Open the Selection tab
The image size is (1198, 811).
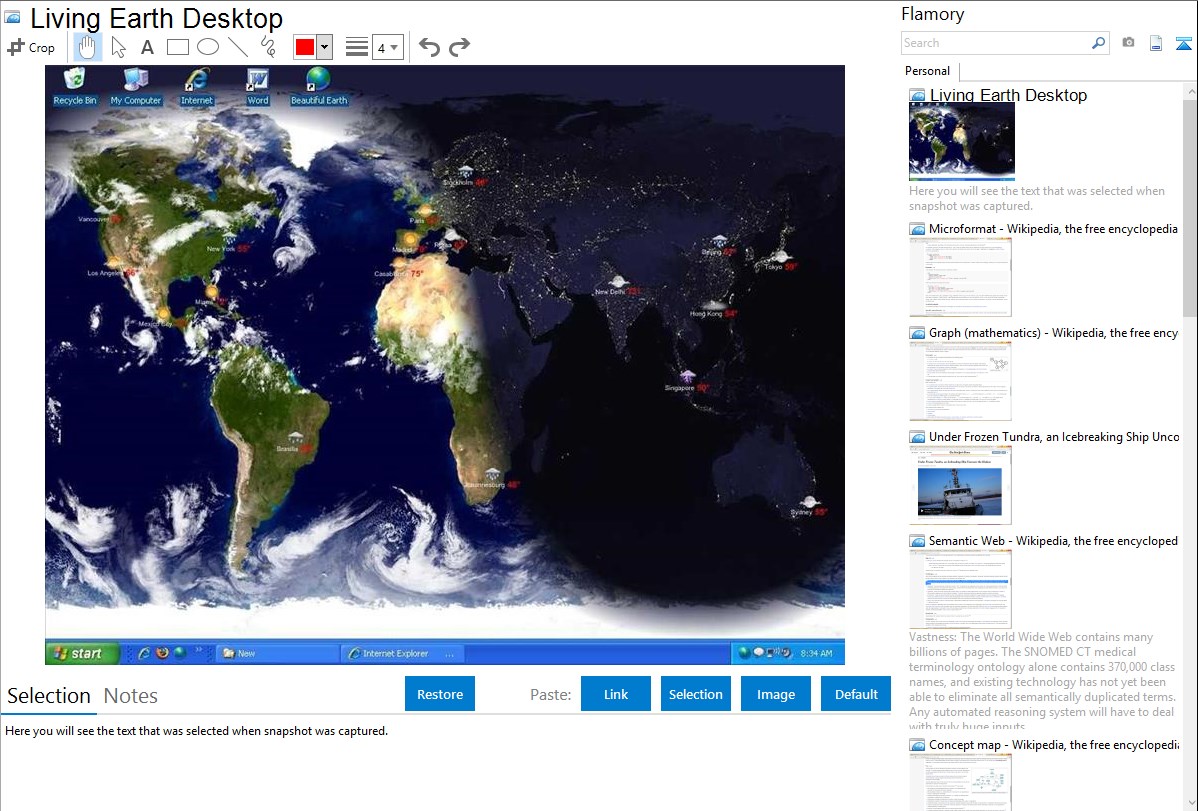49,696
